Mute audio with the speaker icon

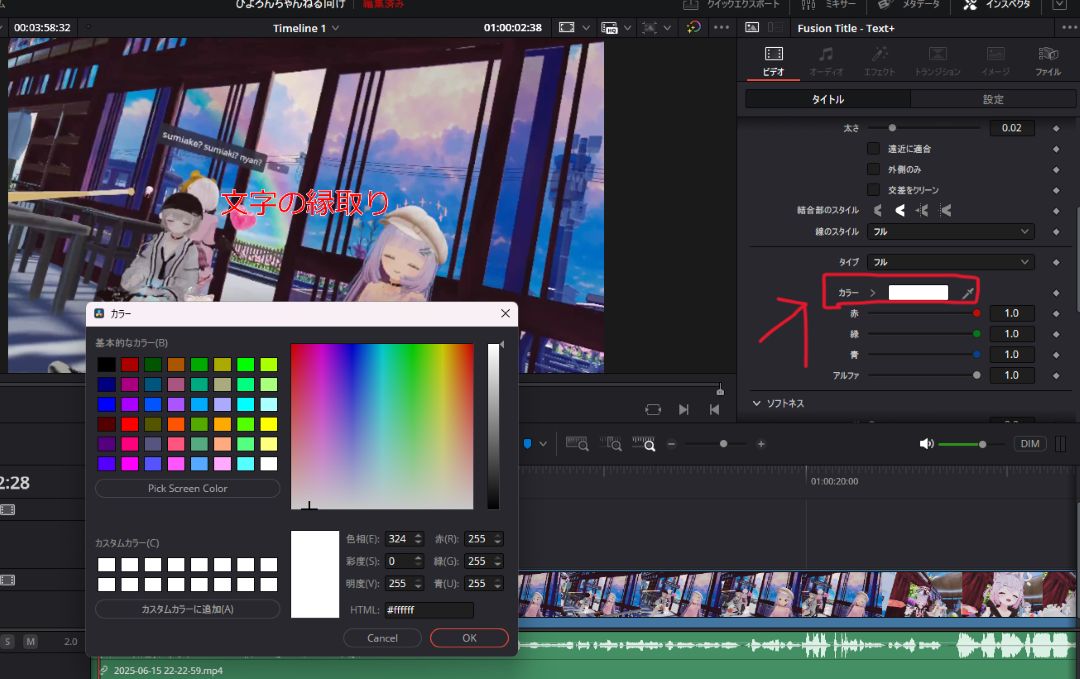[926, 444]
